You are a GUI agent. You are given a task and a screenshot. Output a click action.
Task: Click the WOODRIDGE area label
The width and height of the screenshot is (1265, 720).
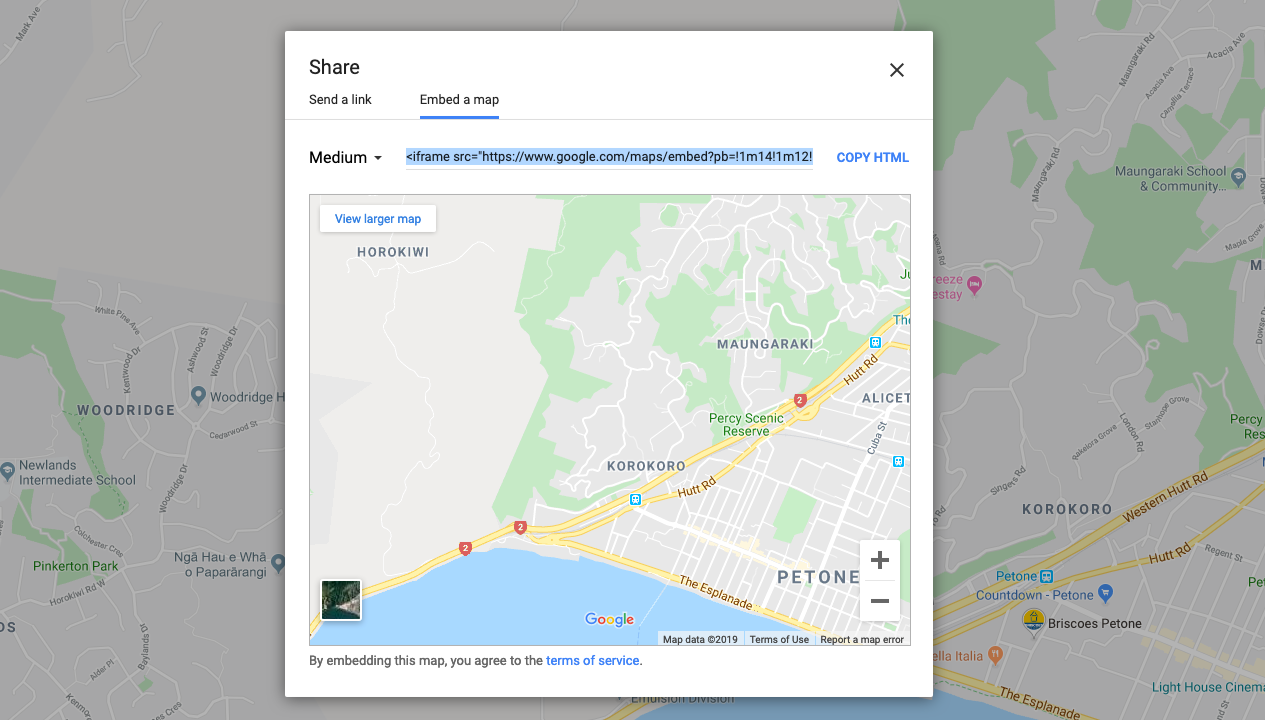tap(126, 410)
